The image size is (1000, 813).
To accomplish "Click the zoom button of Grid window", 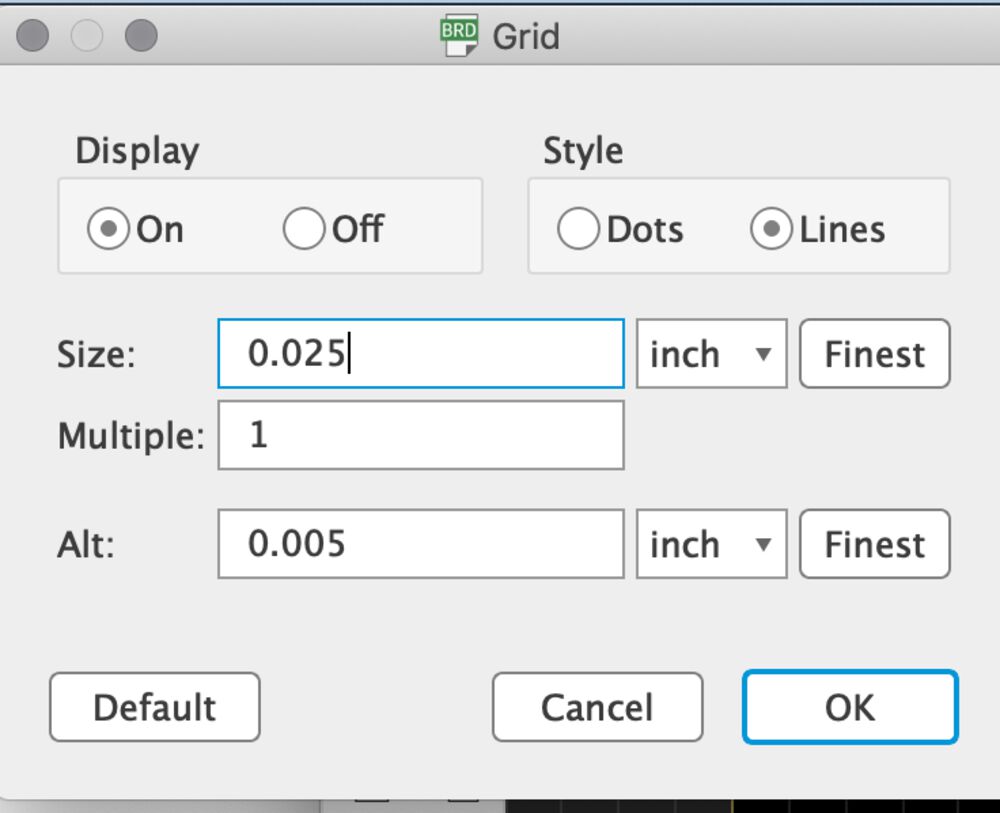I will point(141,36).
